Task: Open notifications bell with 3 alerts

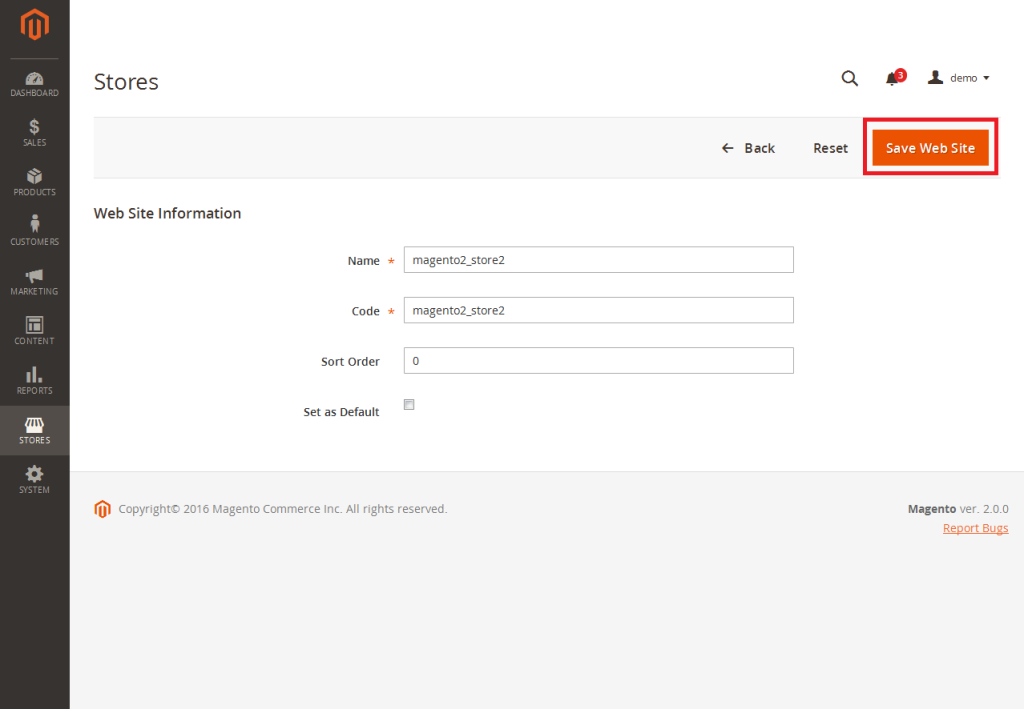Action: [x=892, y=78]
